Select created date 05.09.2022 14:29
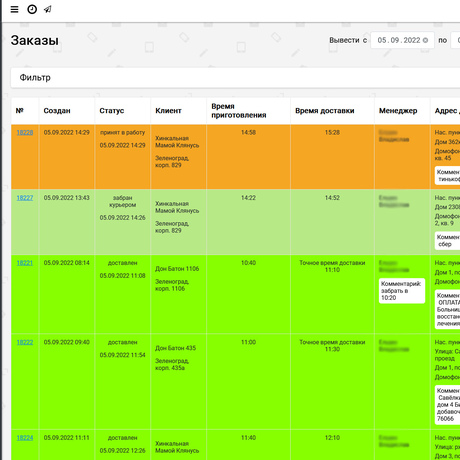The width and height of the screenshot is (460, 460). pos(67,133)
